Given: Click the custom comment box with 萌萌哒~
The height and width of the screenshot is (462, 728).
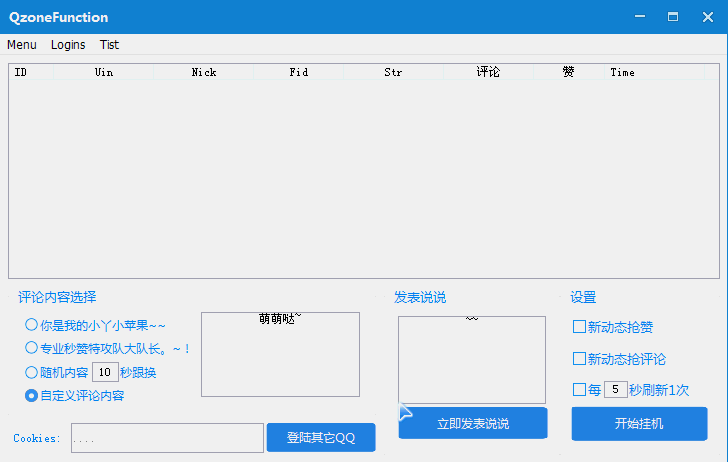Looking at the screenshot, I should point(280,354).
